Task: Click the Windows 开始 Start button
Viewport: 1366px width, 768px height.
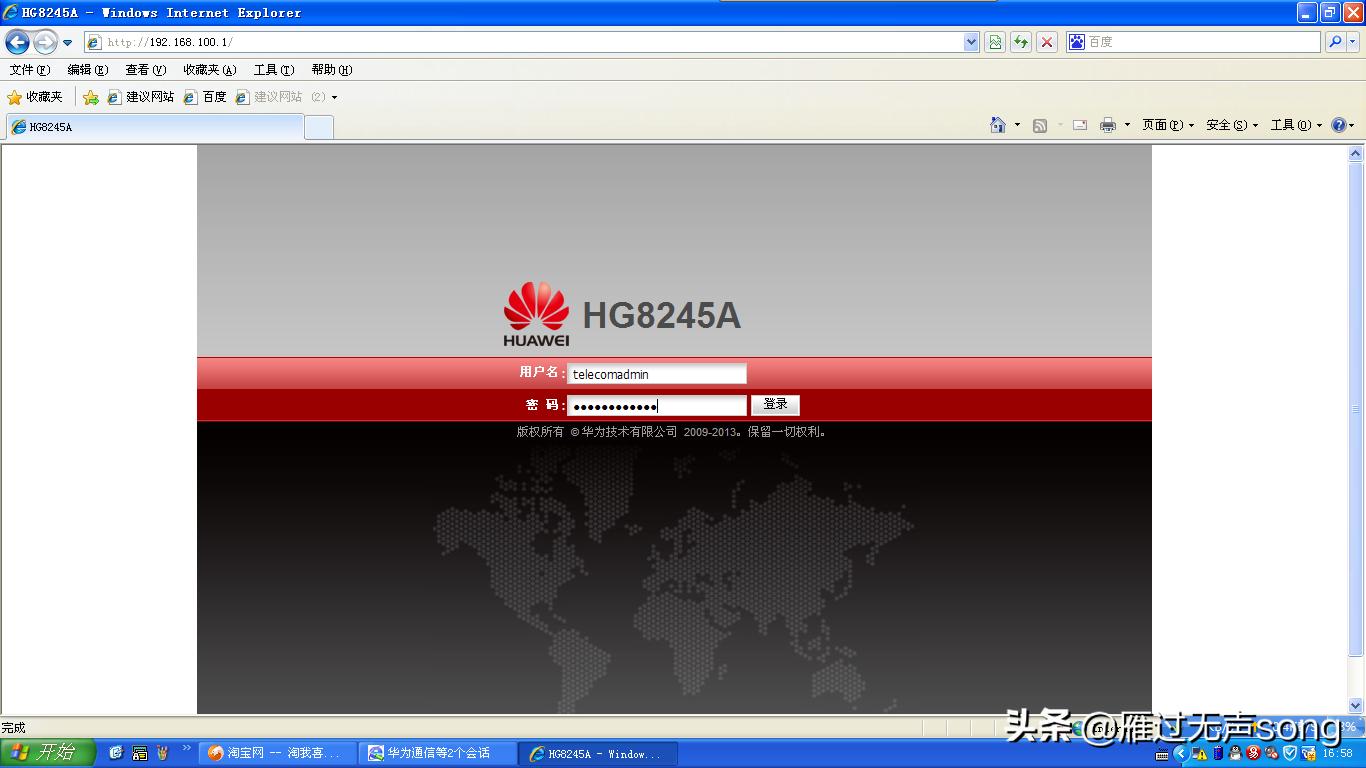Action: coord(47,753)
